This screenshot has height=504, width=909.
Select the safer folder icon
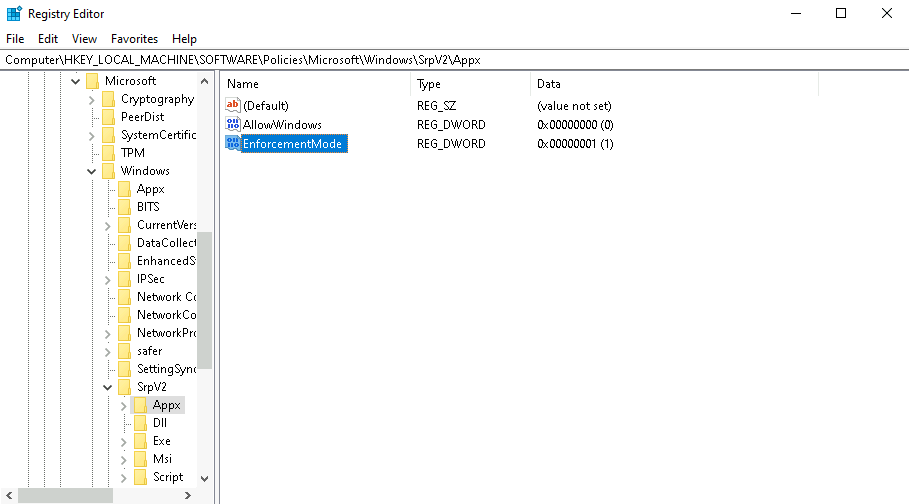125,351
